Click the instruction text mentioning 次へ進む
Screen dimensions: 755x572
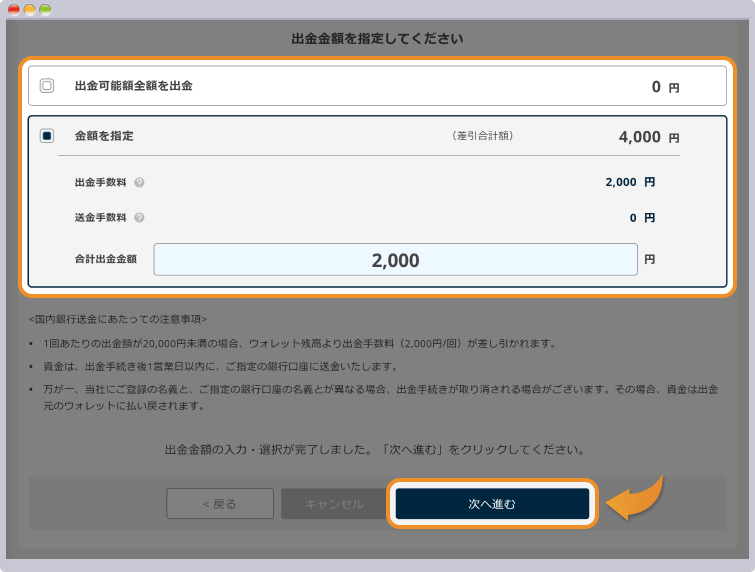[x=376, y=450]
